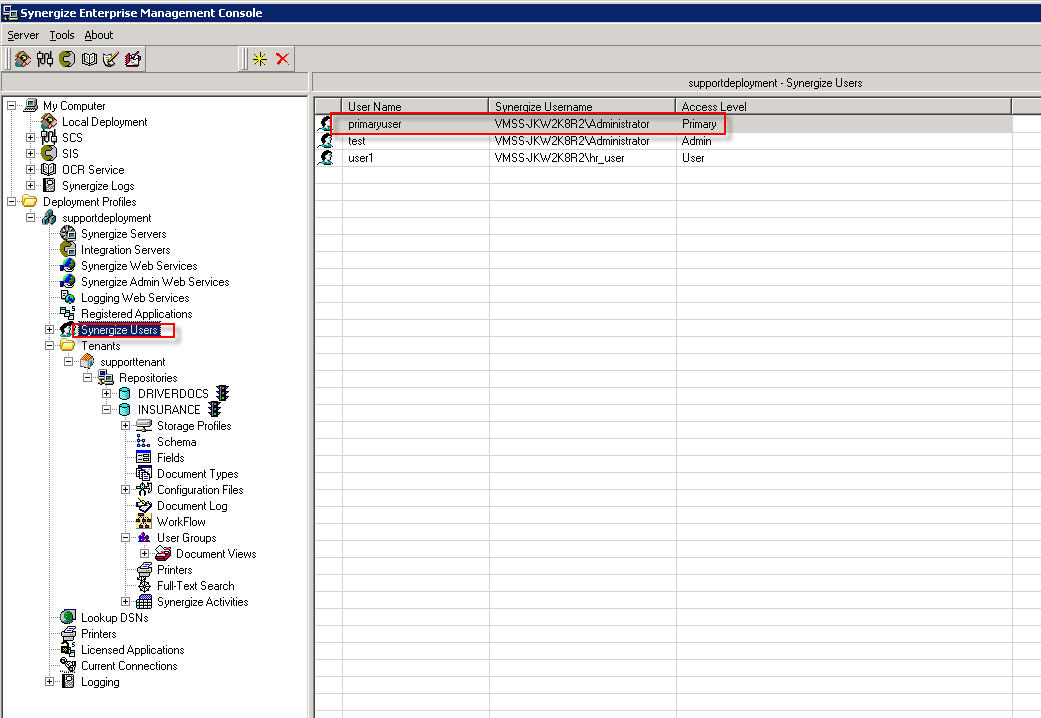Image resolution: width=1041 pixels, height=718 pixels.
Task: Click the Schema icon
Action: pos(143,441)
